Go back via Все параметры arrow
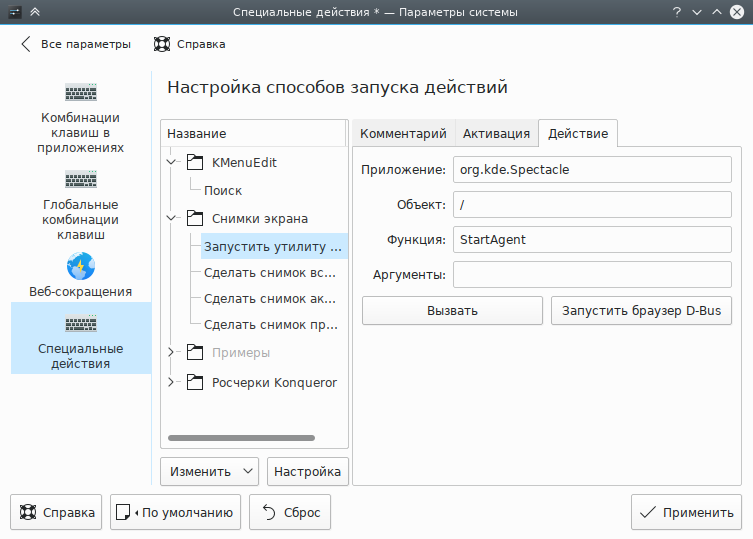The height and width of the screenshot is (539, 753). (x=27, y=44)
